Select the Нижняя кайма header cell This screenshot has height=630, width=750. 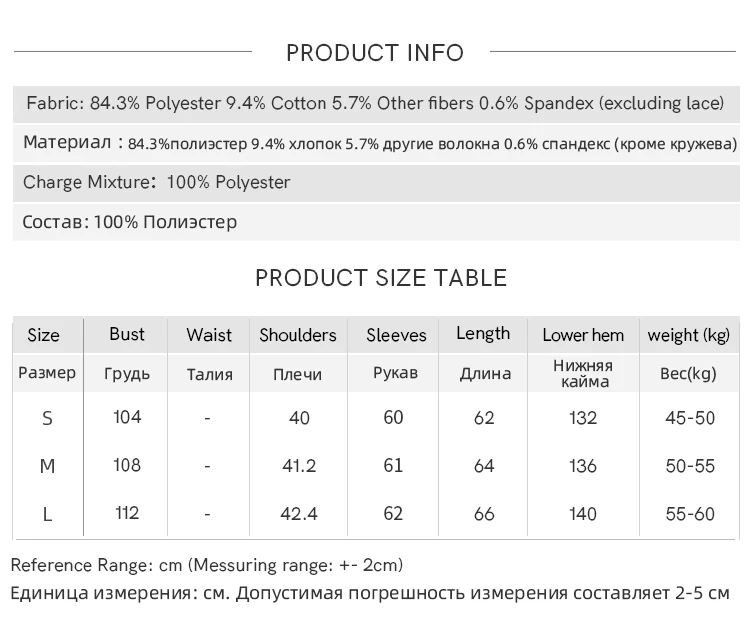[583, 374]
